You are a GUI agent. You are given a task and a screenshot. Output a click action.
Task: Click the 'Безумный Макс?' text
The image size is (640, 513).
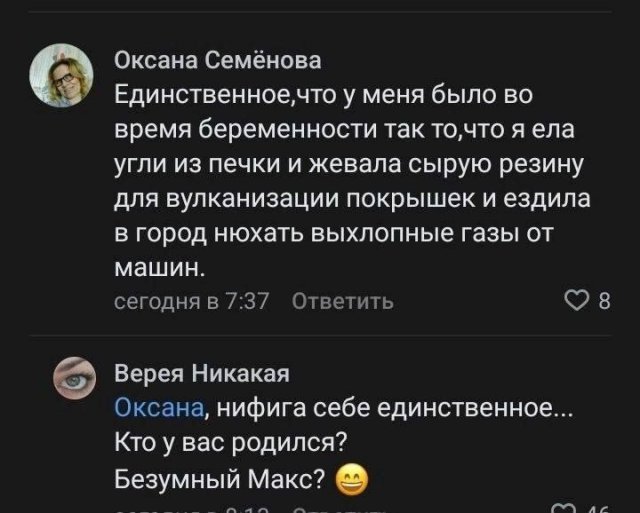click(221, 480)
